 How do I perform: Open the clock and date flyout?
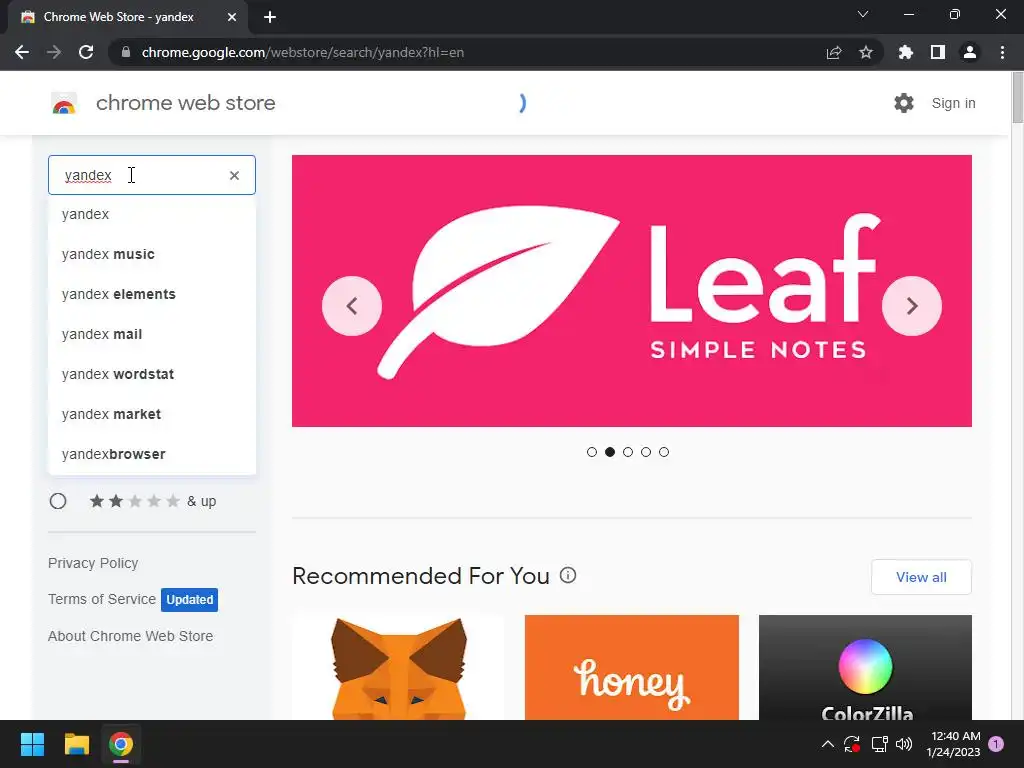click(x=953, y=744)
